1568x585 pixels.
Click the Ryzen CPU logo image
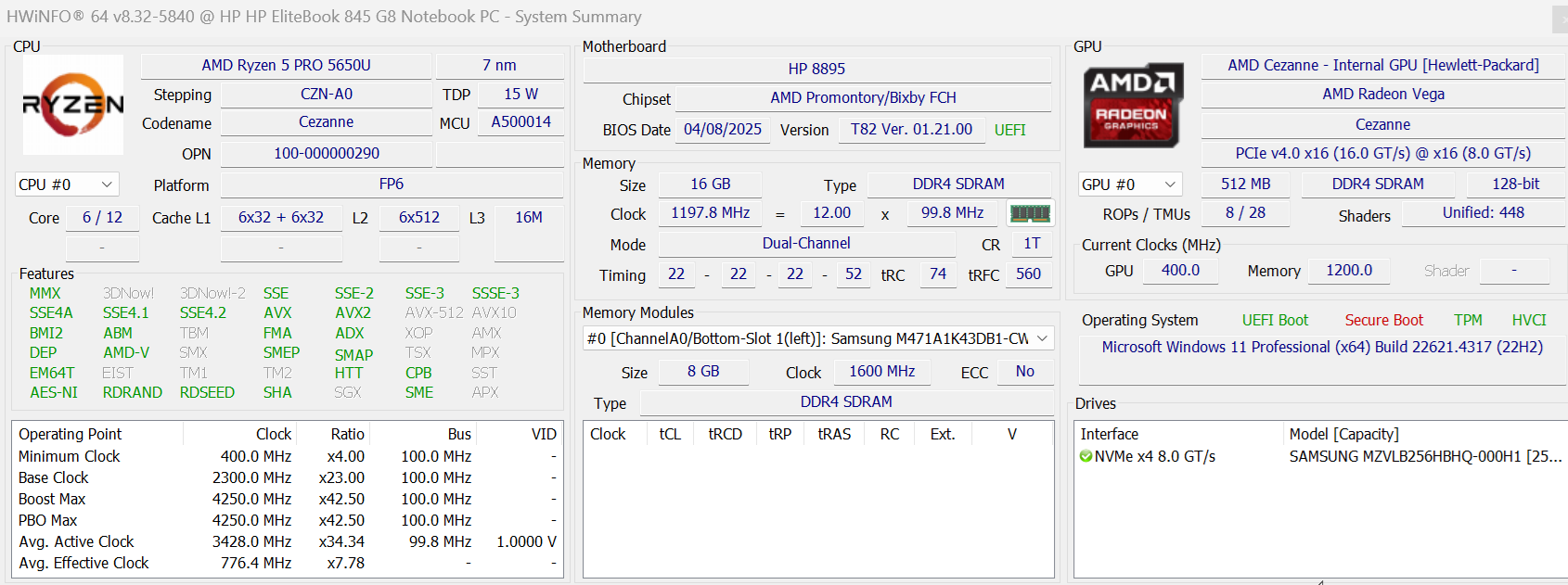coord(72,105)
